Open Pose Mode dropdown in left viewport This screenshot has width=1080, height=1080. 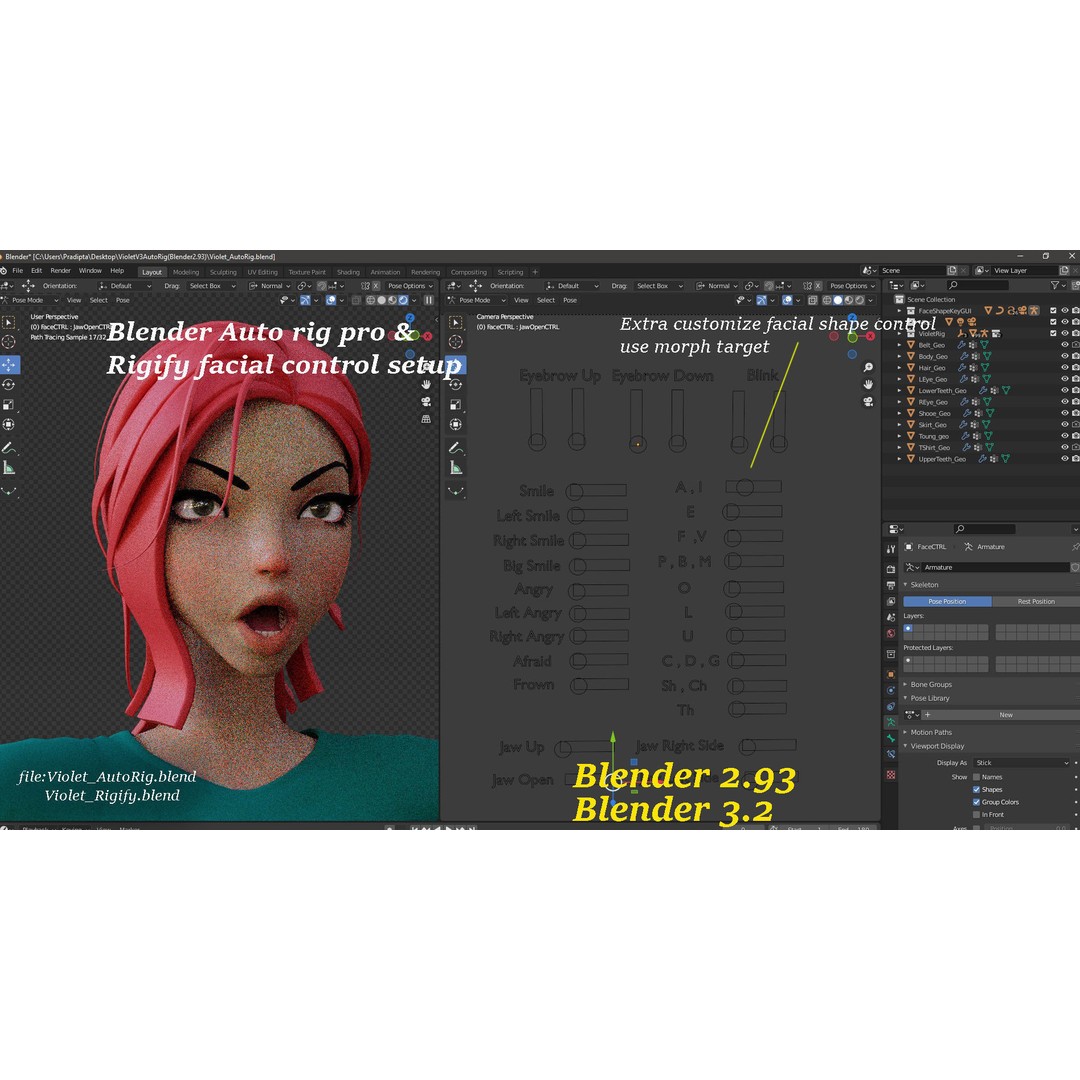click(x=30, y=300)
